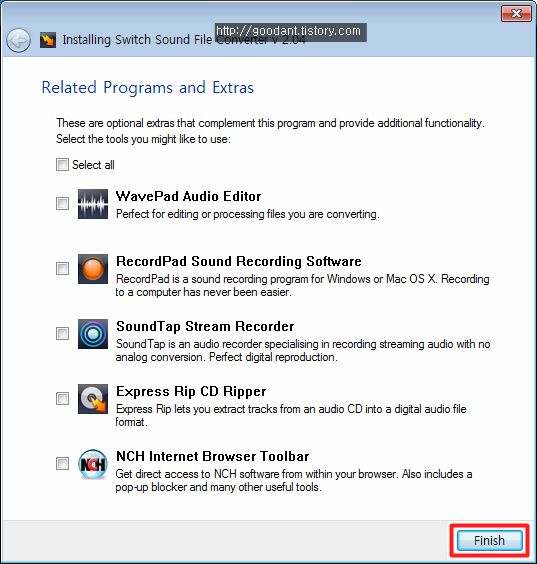Image resolution: width=537 pixels, height=564 pixels.
Task: Tick the NCH Internet Browser Toolbar checkbox
Action: [x=62, y=464]
